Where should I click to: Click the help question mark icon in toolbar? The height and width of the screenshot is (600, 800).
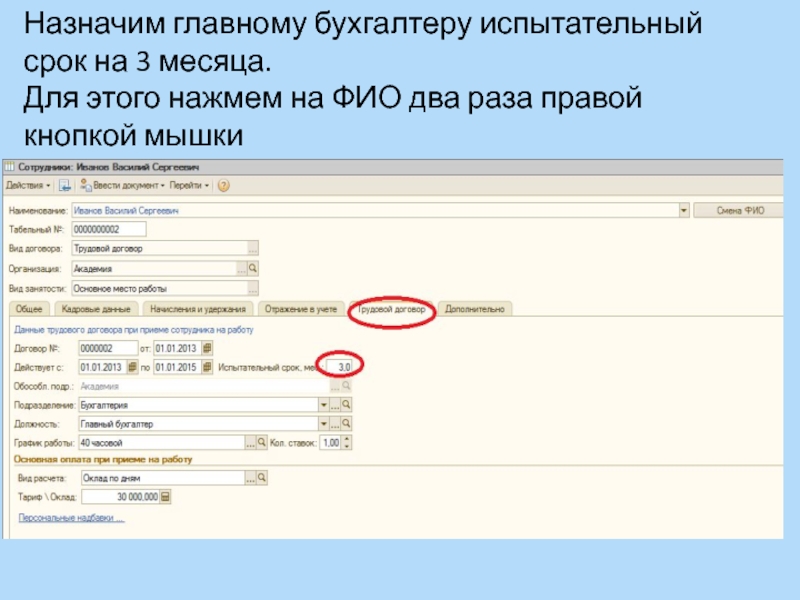pyautogui.click(x=224, y=185)
